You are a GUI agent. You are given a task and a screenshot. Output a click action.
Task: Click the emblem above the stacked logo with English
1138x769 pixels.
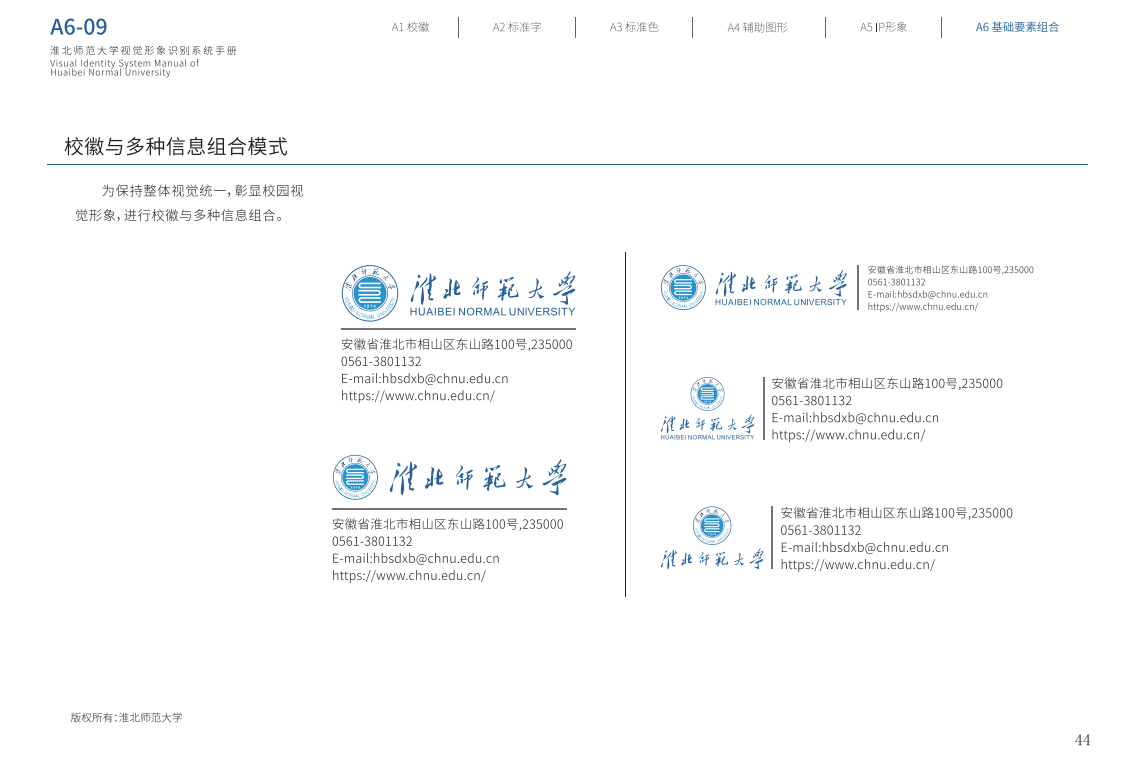point(707,394)
